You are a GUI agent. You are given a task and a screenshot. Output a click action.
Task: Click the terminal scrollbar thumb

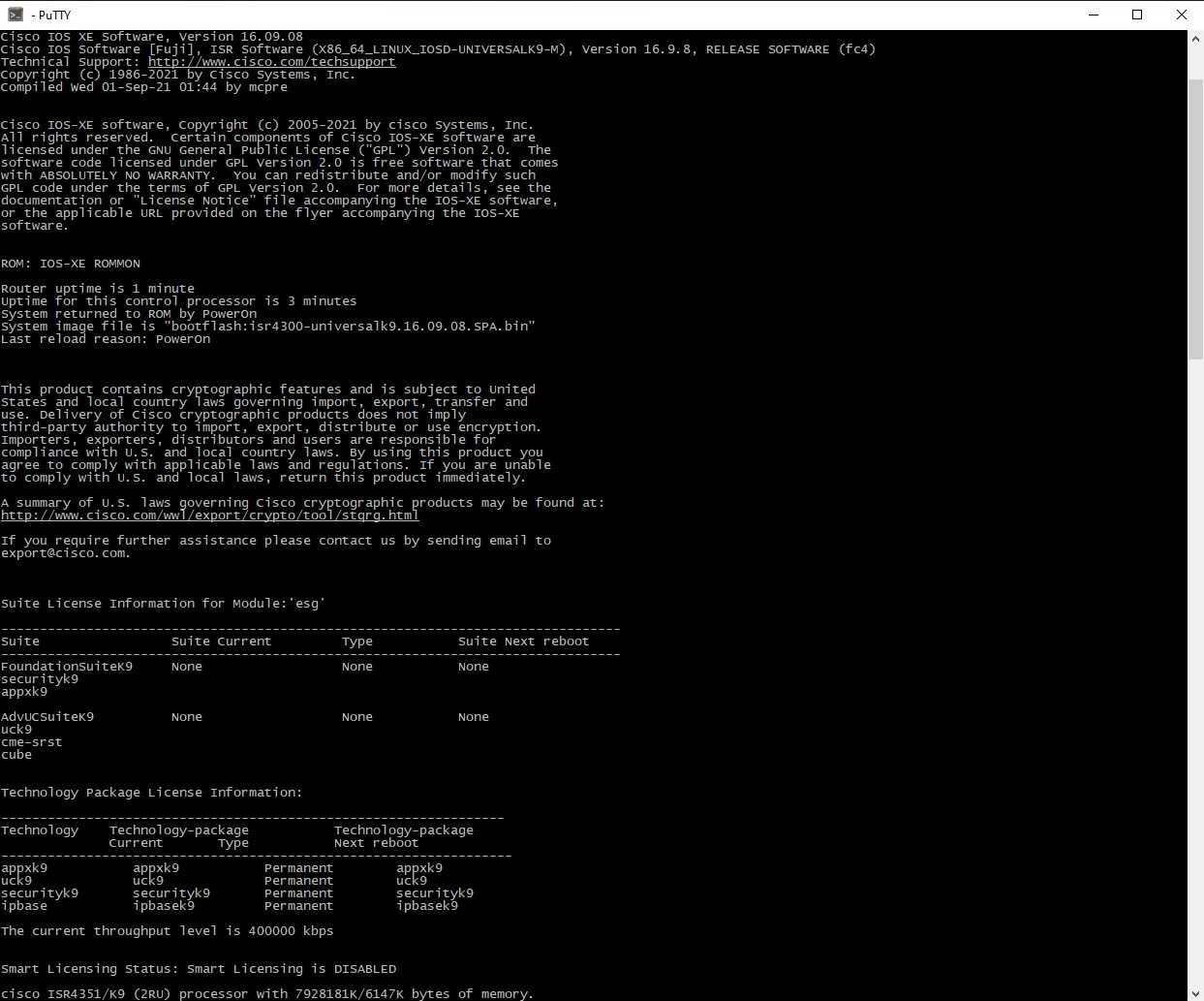pyautogui.click(x=1195, y=218)
